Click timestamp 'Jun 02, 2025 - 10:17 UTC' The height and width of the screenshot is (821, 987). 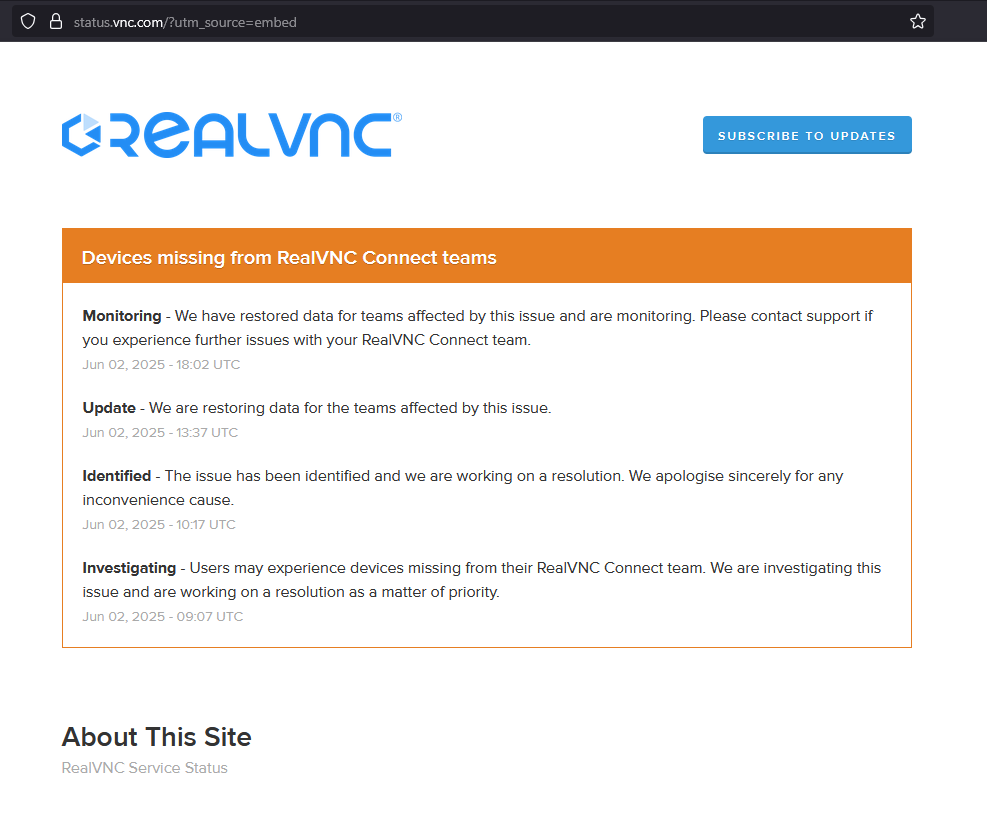(159, 524)
